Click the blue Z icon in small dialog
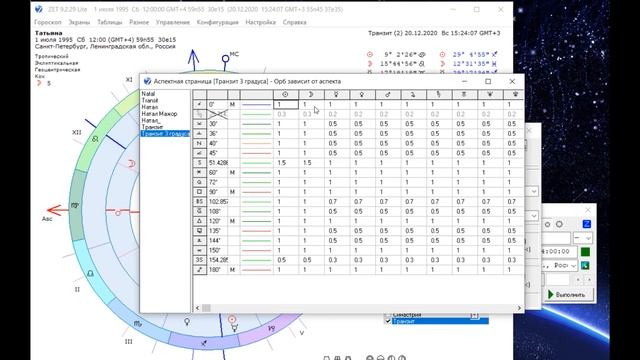The width and height of the screenshot is (640, 360). point(587,224)
